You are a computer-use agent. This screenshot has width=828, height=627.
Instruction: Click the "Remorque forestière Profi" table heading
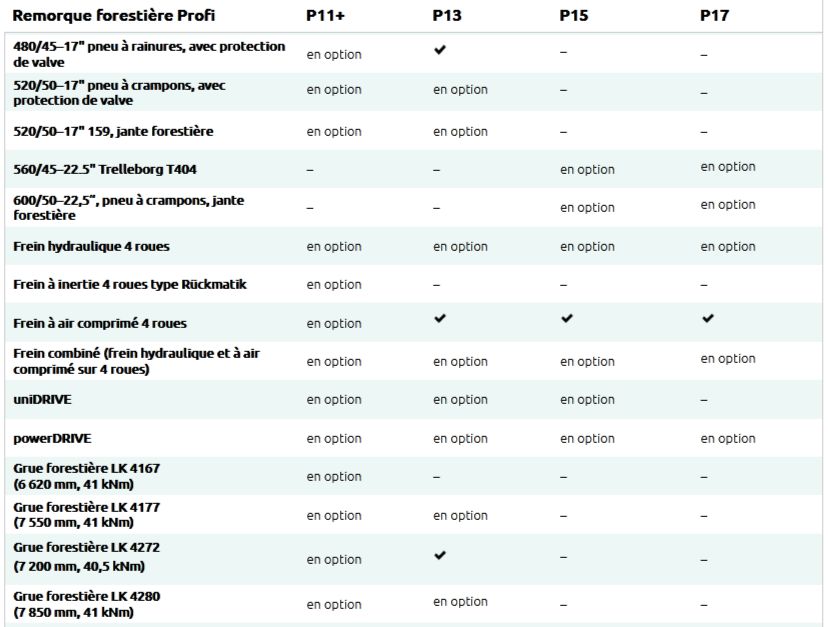pos(113,16)
